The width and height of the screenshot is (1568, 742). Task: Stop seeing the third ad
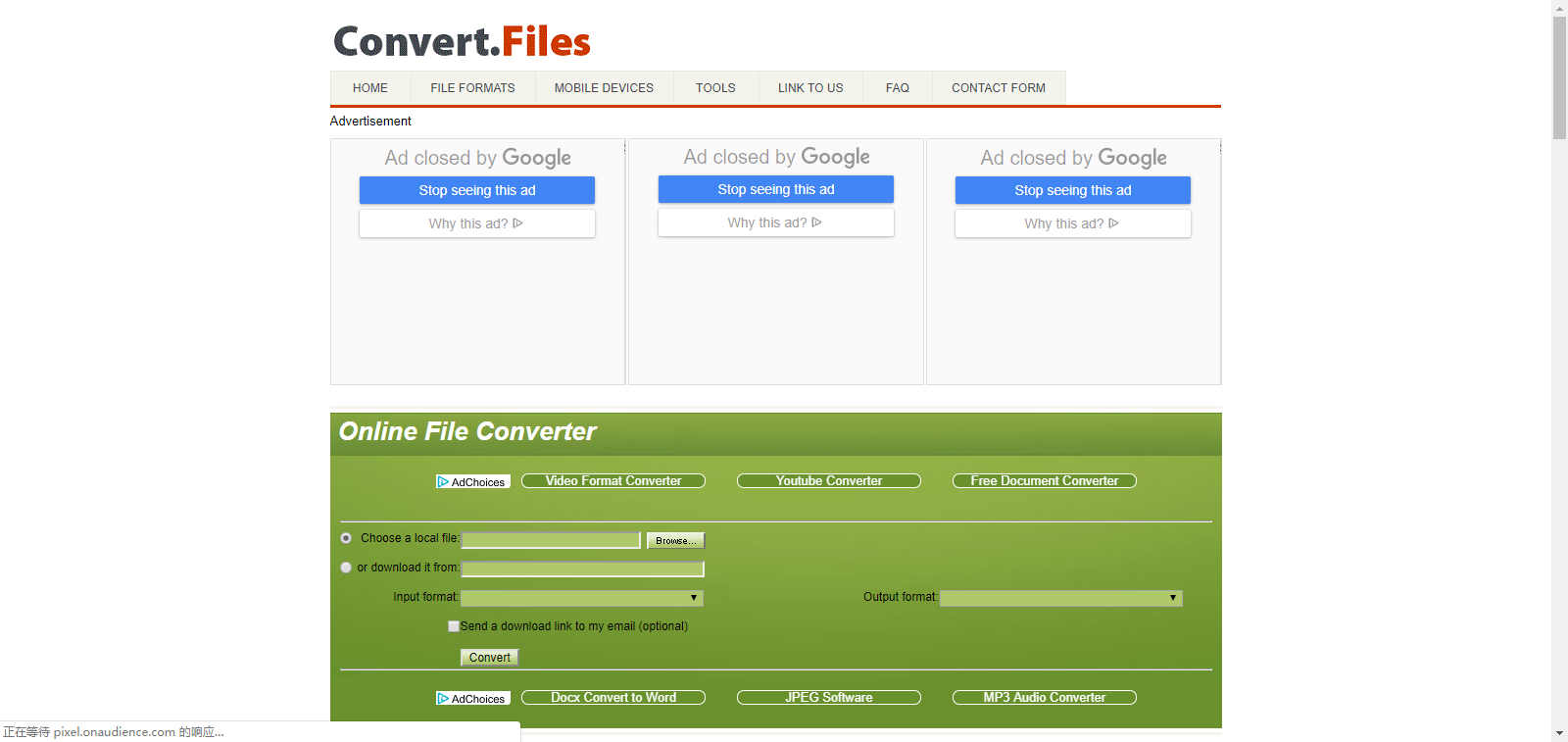[1073, 190]
